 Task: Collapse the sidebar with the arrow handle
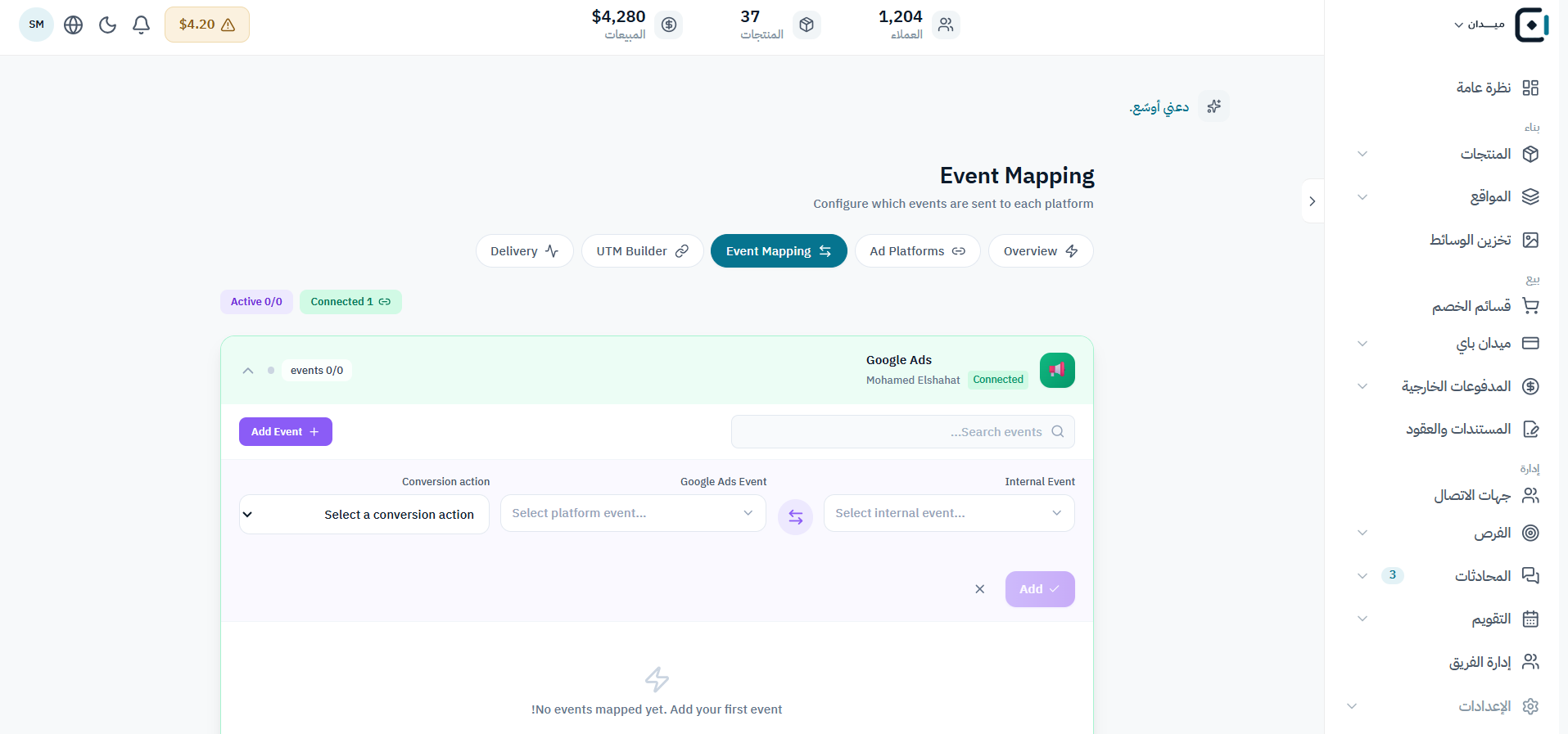[1313, 201]
